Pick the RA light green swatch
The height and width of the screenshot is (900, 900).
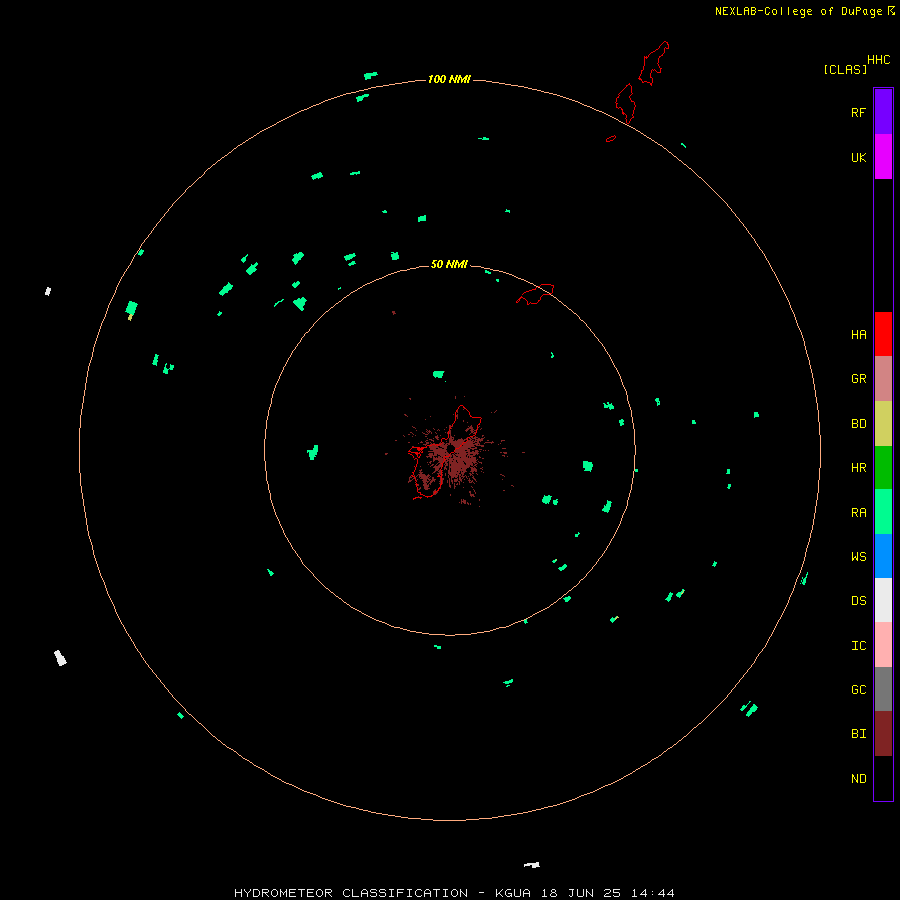[883, 512]
